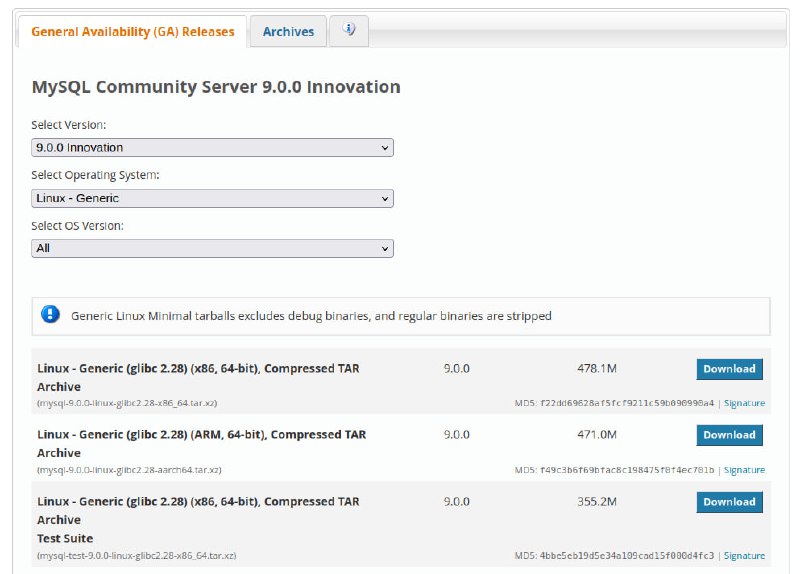Click the ARM 64-bit Compressed TAR title

tap(202, 443)
